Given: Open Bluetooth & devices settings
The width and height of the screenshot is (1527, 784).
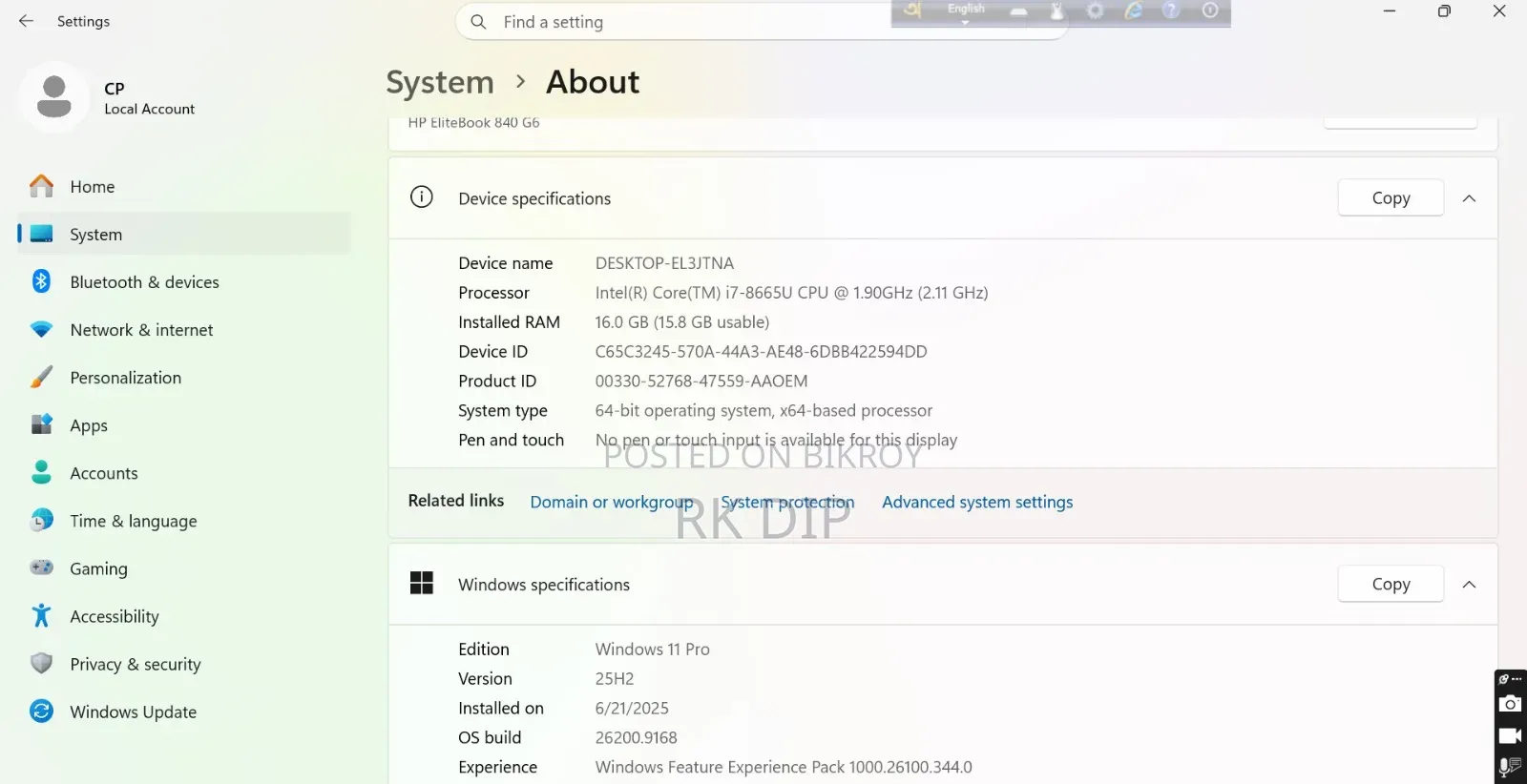Looking at the screenshot, I should (x=184, y=282).
